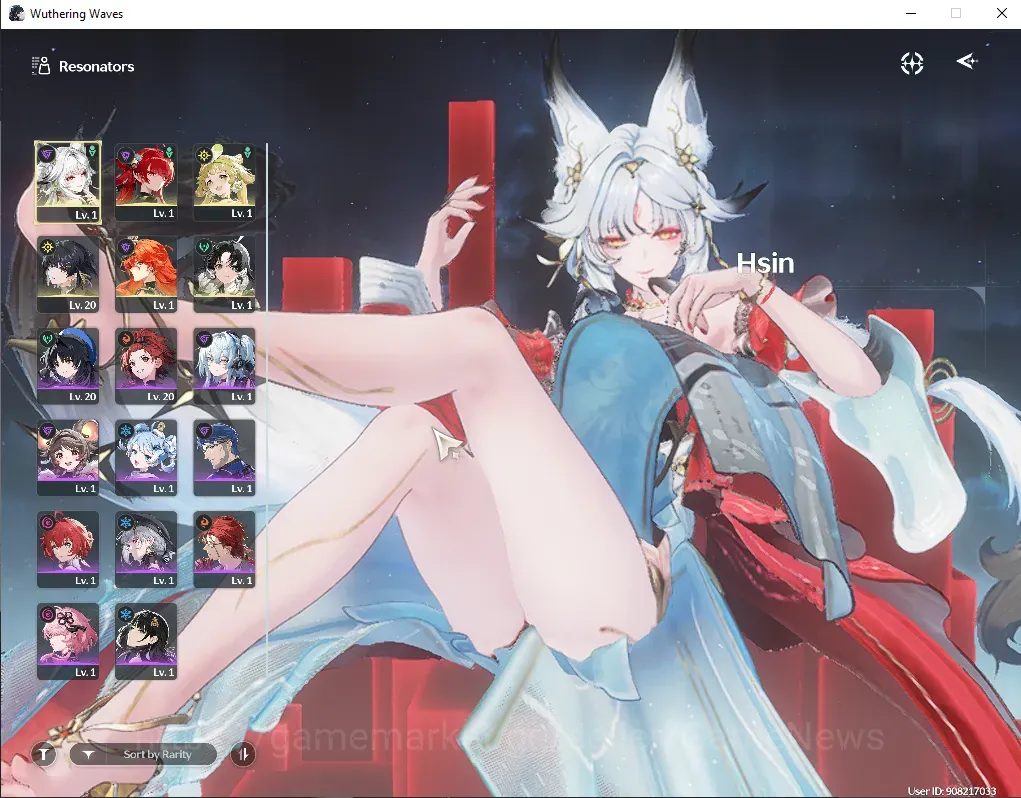The image size is (1021, 798).
Task: Open the compass-style icon in the top right
Action: point(912,63)
